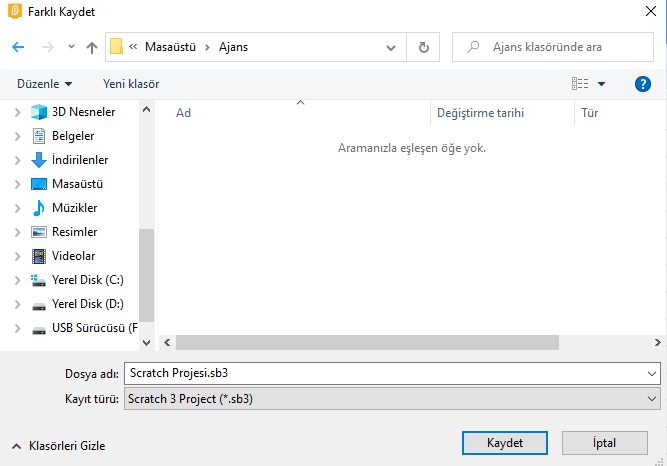The width and height of the screenshot is (667, 466).
Task: Click the file list horizontal scrollbar thumb
Action: coord(368,343)
